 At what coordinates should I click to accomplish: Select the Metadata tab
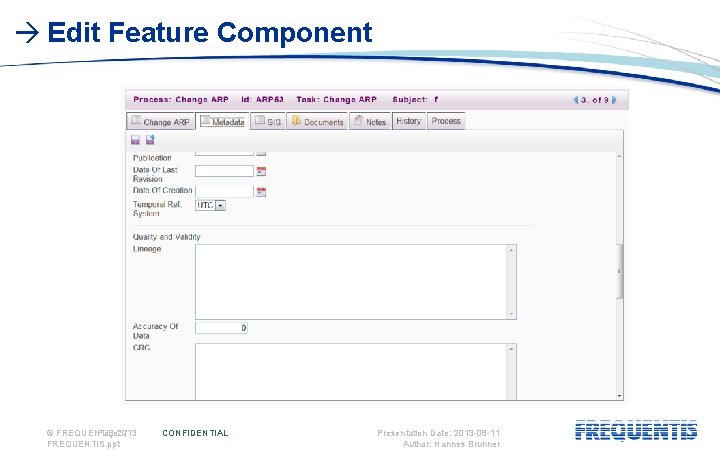[x=222, y=121]
